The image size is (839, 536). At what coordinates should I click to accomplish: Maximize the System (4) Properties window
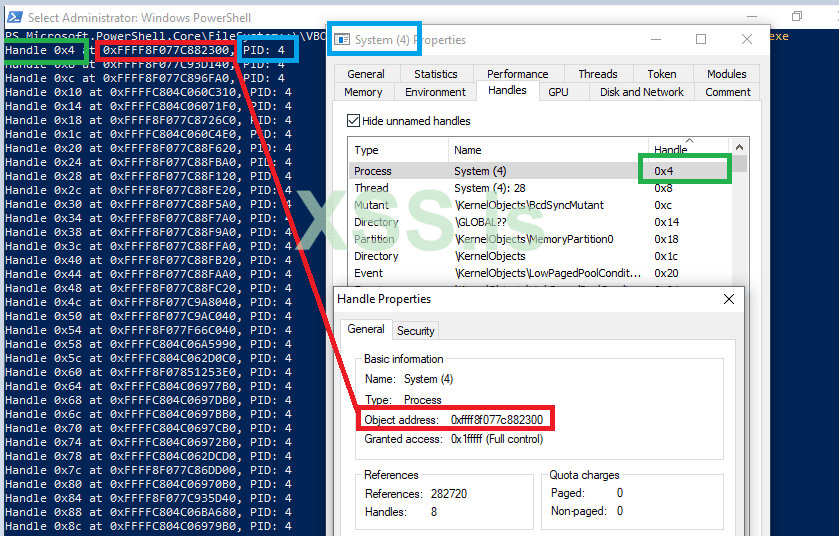(701, 39)
